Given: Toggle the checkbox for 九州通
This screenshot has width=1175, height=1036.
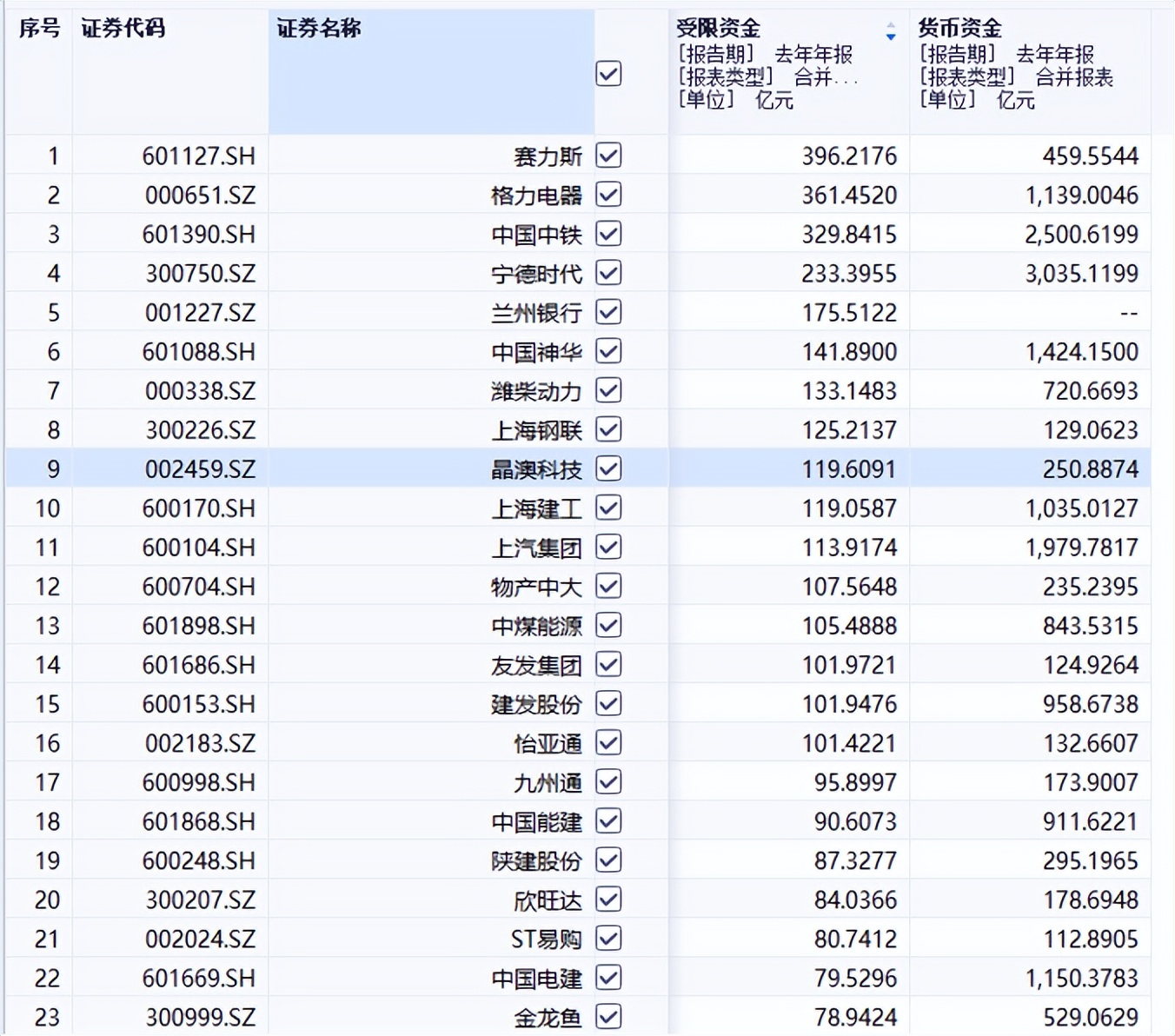Looking at the screenshot, I should point(608,781).
